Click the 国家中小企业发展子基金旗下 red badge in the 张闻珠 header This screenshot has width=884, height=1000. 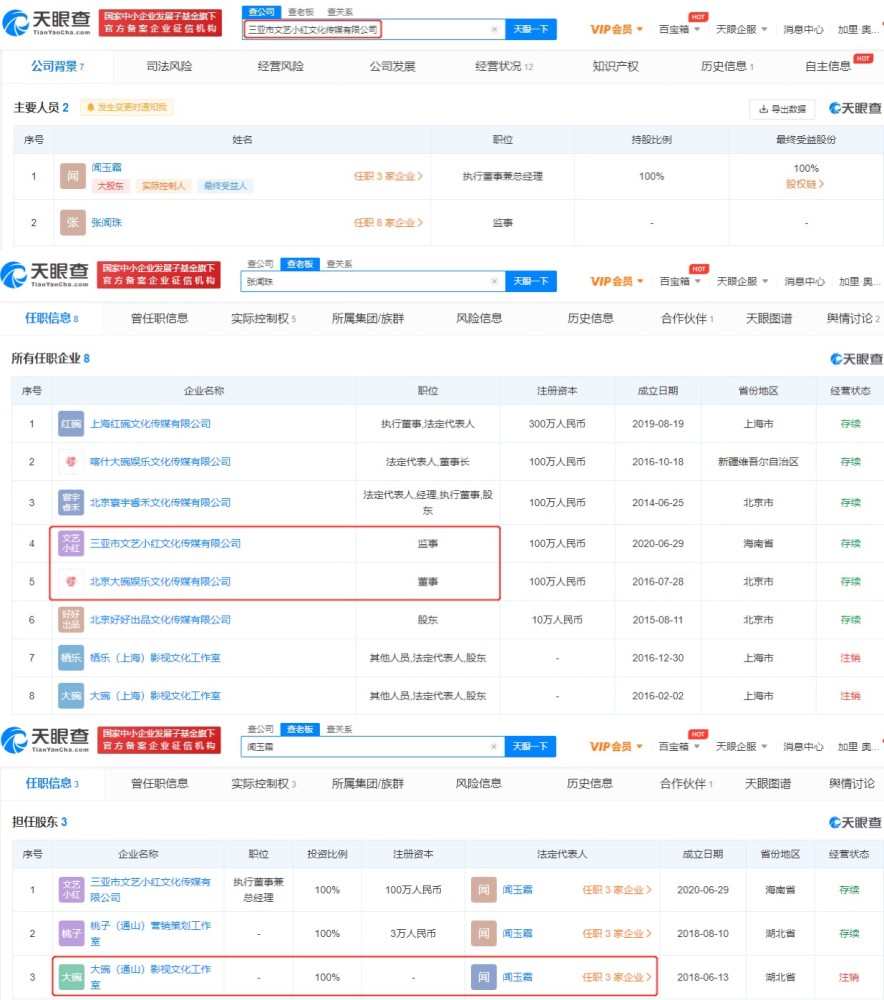(x=159, y=275)
